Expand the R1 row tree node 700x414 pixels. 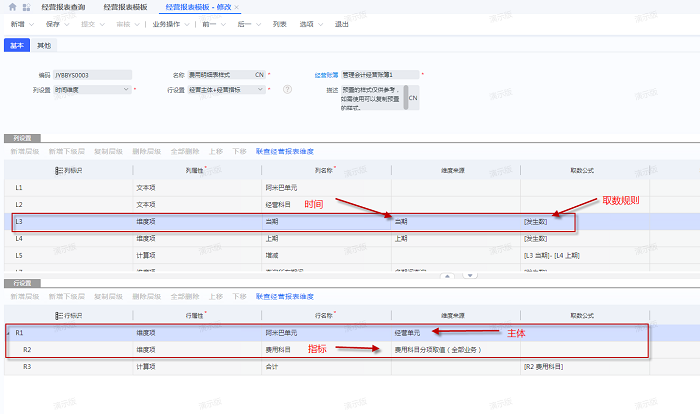(8, 332)
